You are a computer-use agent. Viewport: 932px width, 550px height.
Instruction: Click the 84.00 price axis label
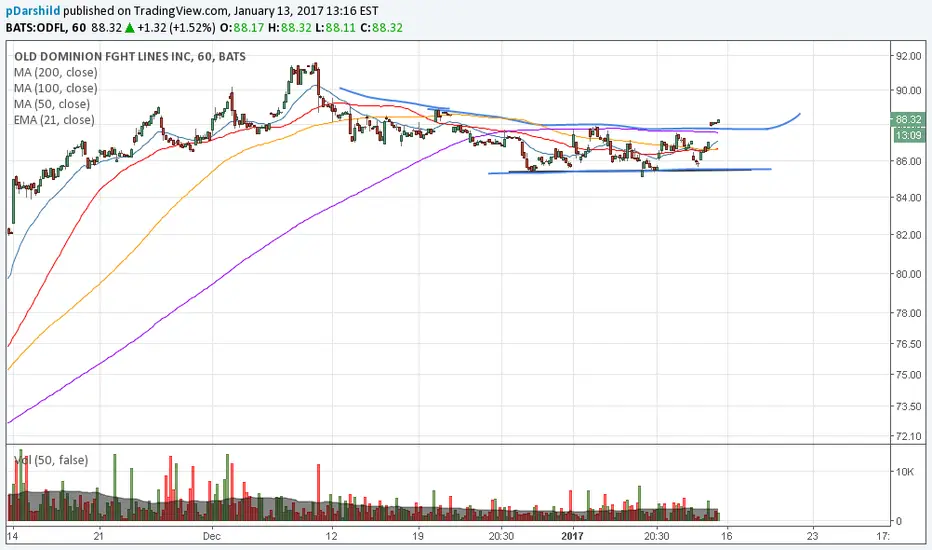(x=909, y=197)
